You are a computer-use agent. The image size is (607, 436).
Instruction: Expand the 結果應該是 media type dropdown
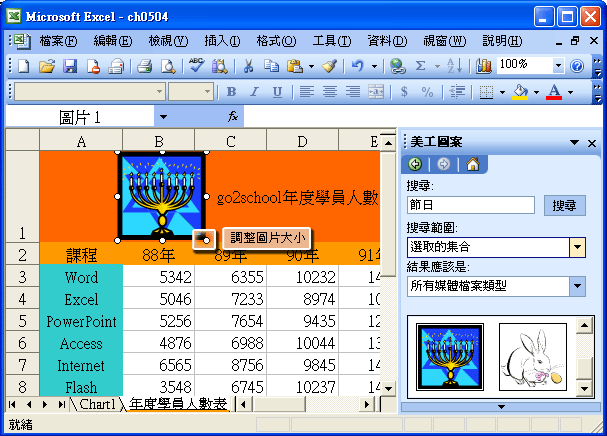(577, 287)
